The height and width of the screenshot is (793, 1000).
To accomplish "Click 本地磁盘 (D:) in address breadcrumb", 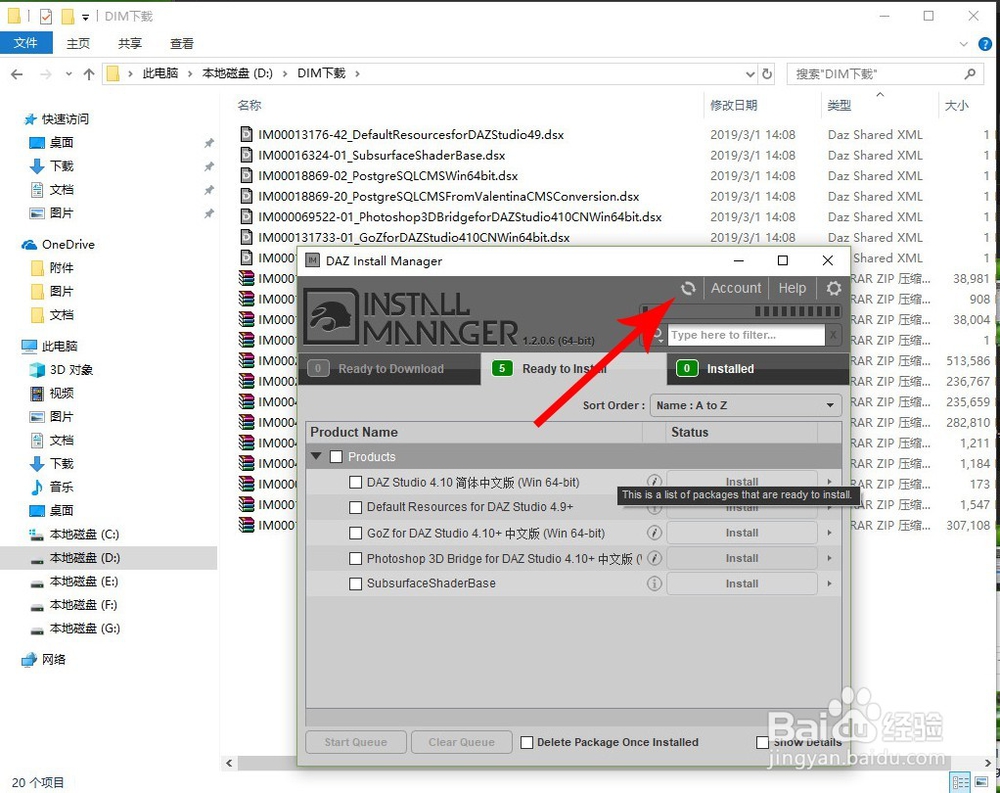I will pos(237,73).
